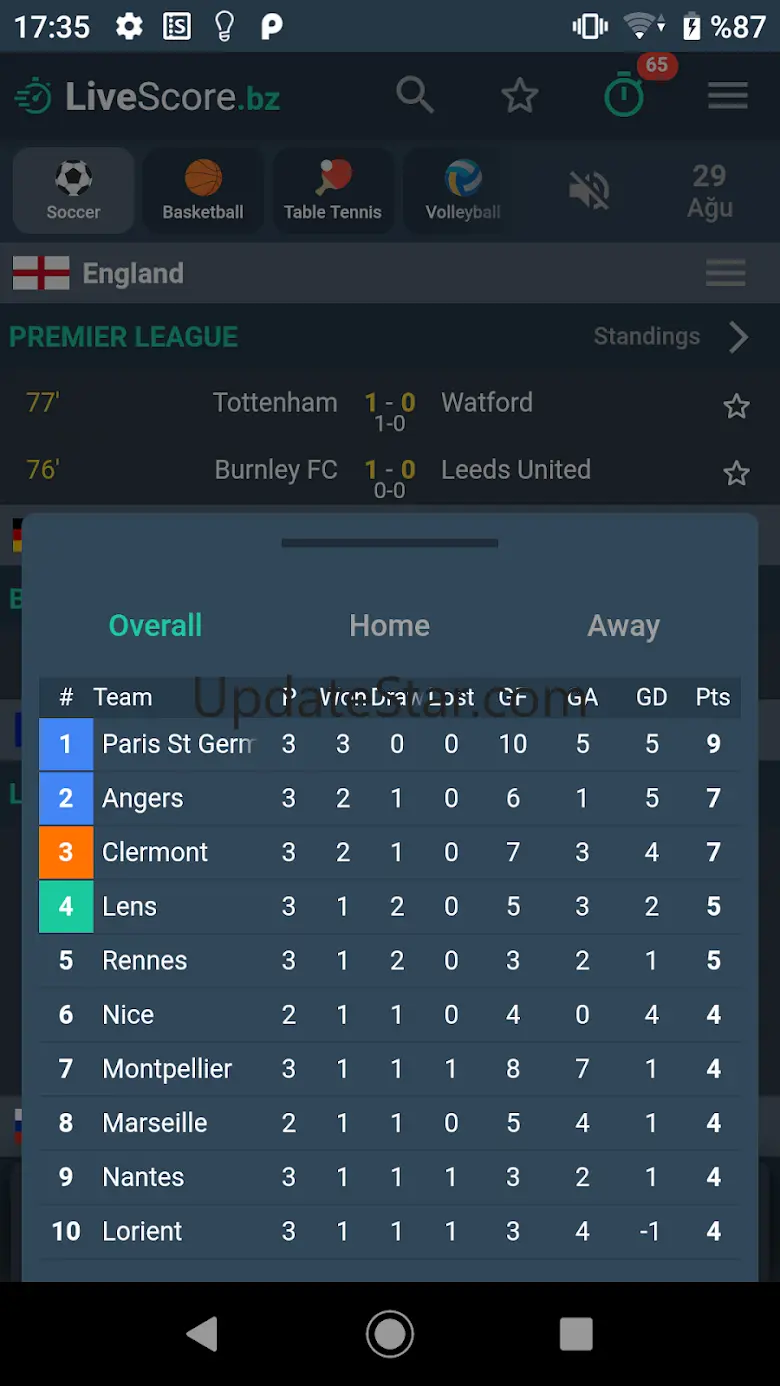Open live matches stopwatch icon
This screenshot has height=1386, width=780.
tap(625, 96)
